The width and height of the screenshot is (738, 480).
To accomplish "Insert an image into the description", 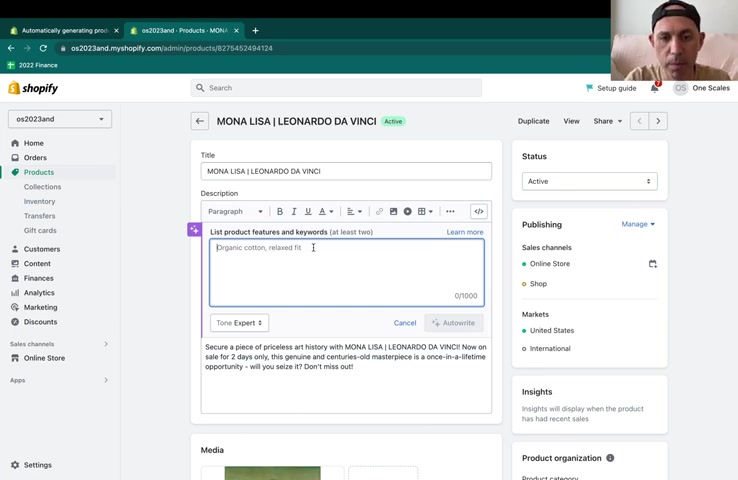I will coord(393,212).
